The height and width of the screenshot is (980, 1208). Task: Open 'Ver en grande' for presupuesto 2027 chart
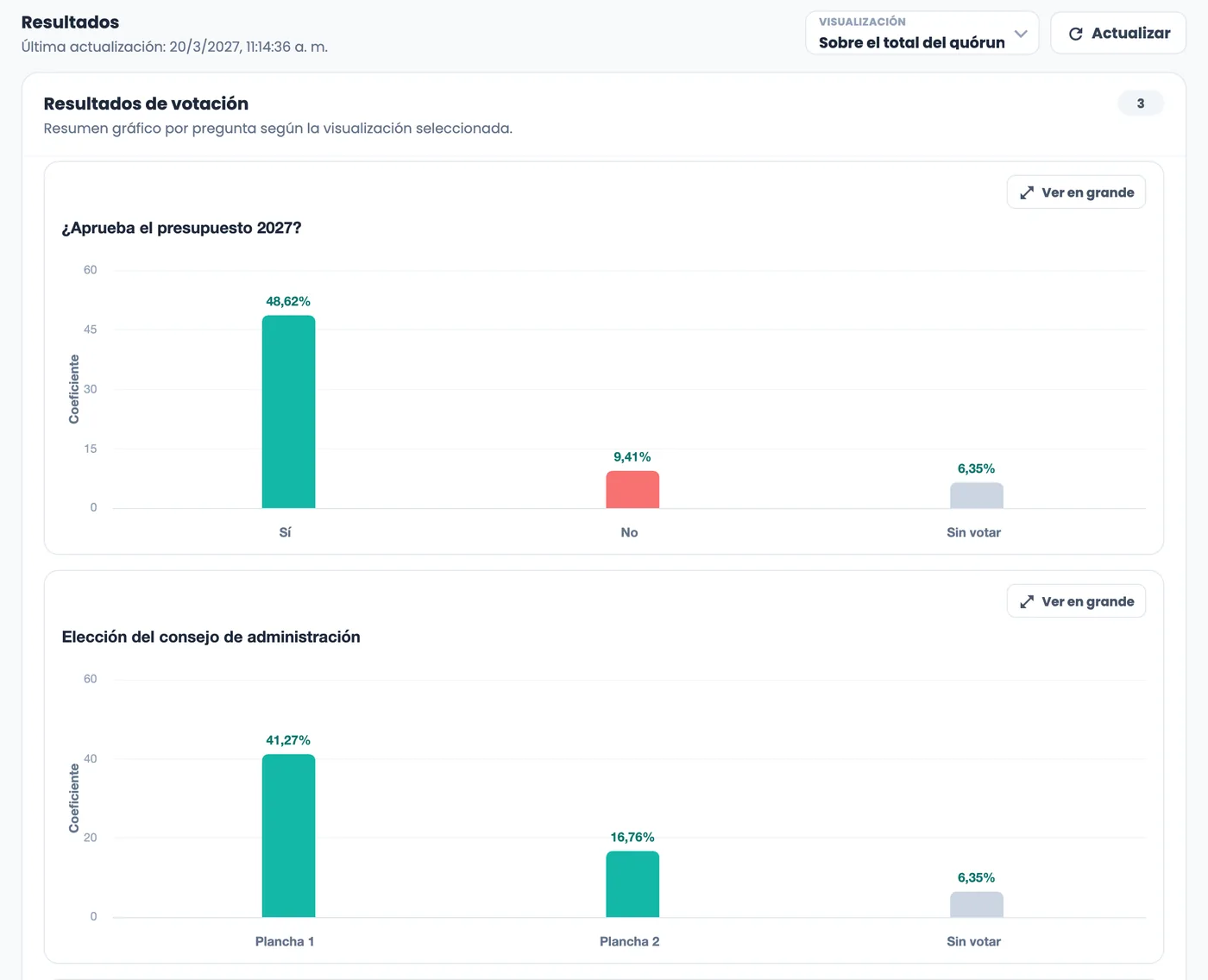tap(1076, 192)
